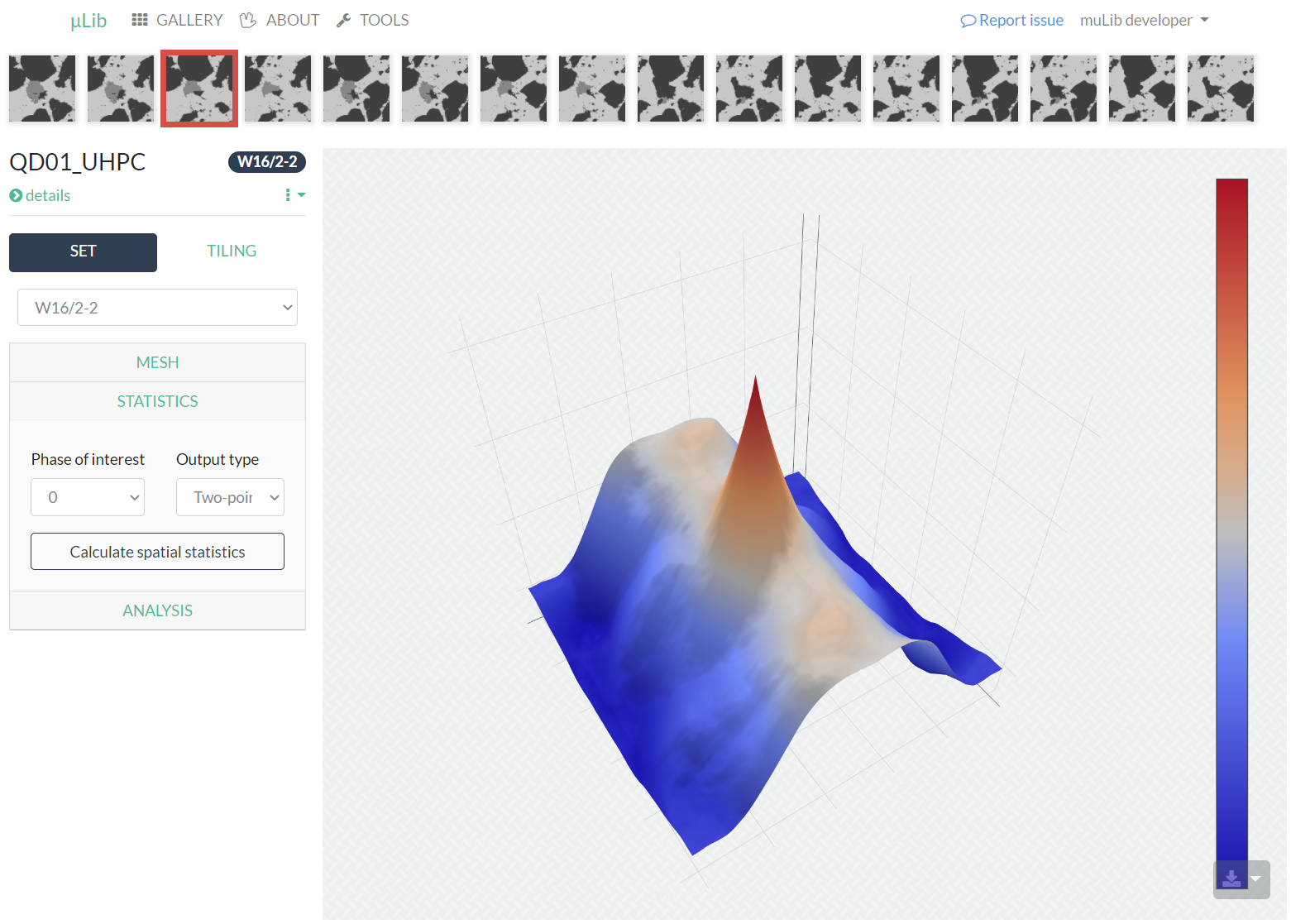Click the download icon on the plot

click(1231, 879)
